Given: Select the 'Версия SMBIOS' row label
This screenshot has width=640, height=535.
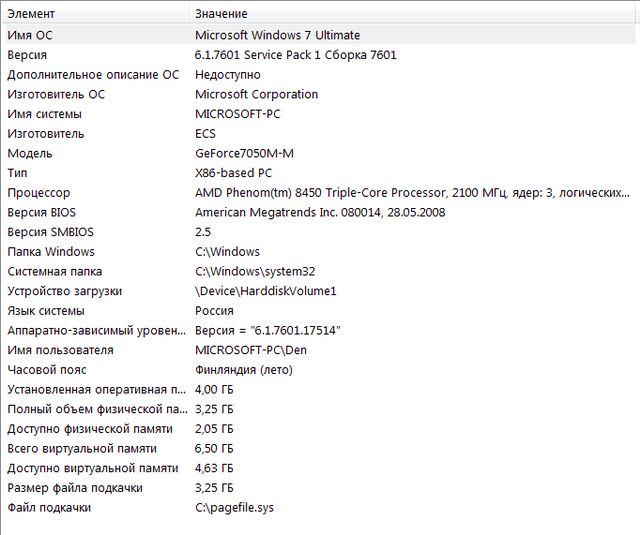Looking at the screenshot, I should click(51, 232).
